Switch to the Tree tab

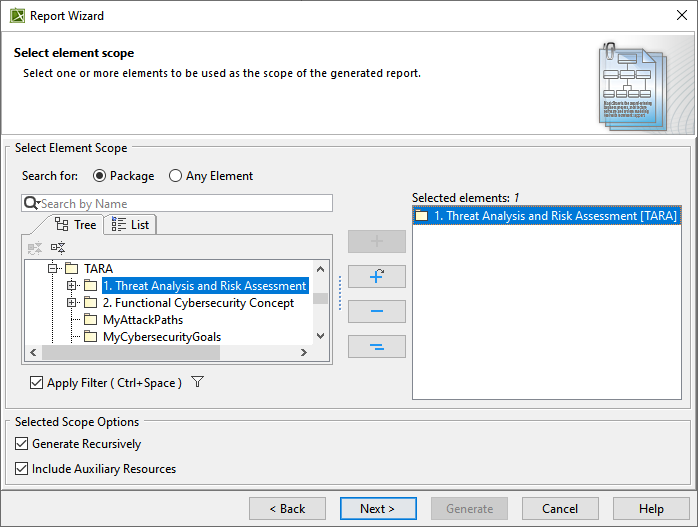(x=76, y=225)
